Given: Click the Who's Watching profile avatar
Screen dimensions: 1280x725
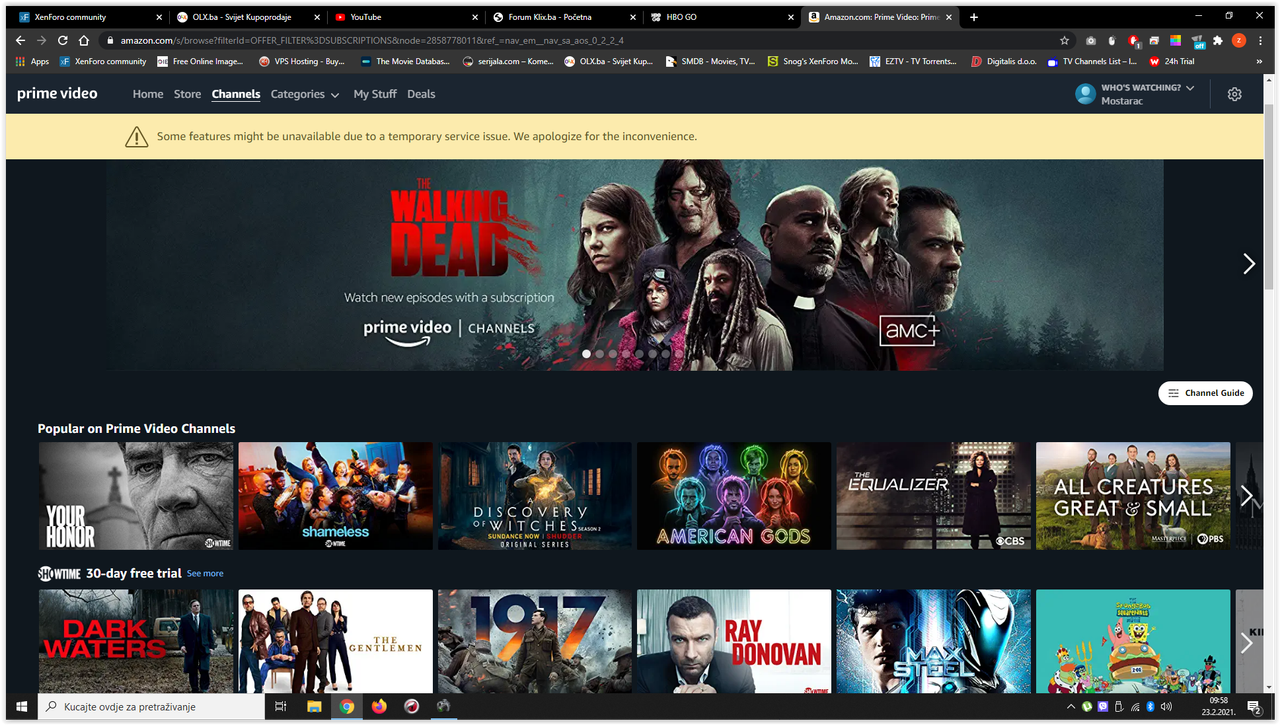Looking at the screenshot, I should point(1085,94).
